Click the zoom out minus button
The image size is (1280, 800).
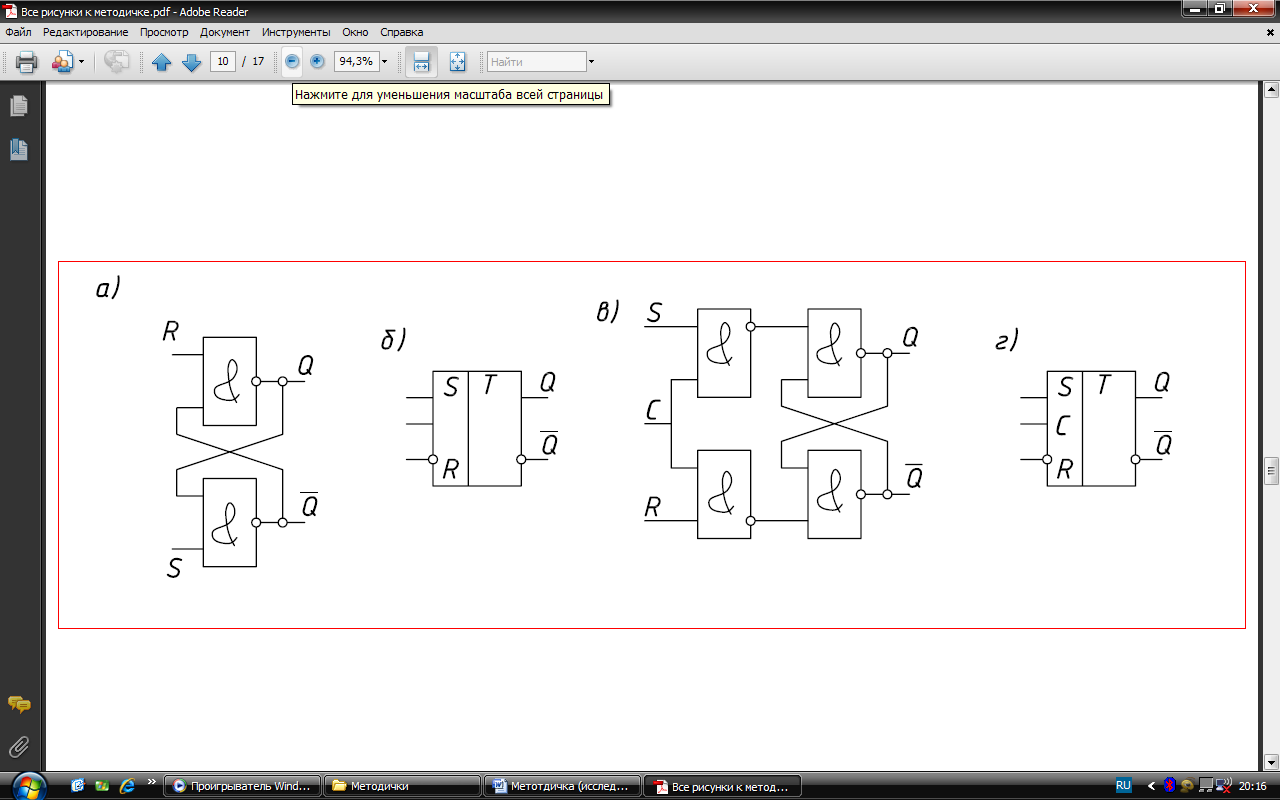[x=292, y=62]
